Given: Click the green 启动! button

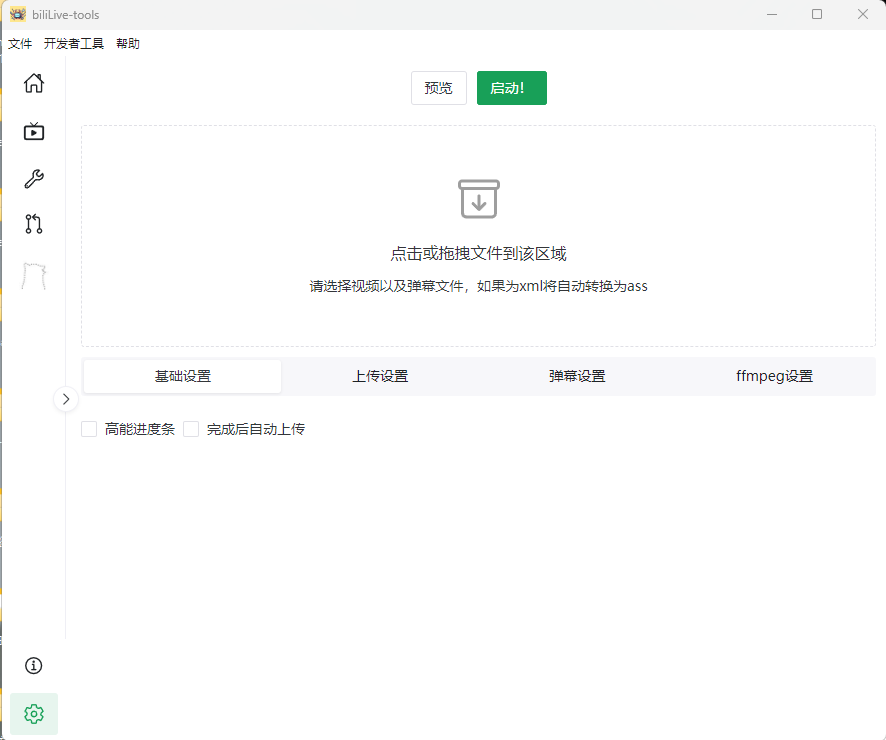Looking at the screenshot, I should [511, 88].
